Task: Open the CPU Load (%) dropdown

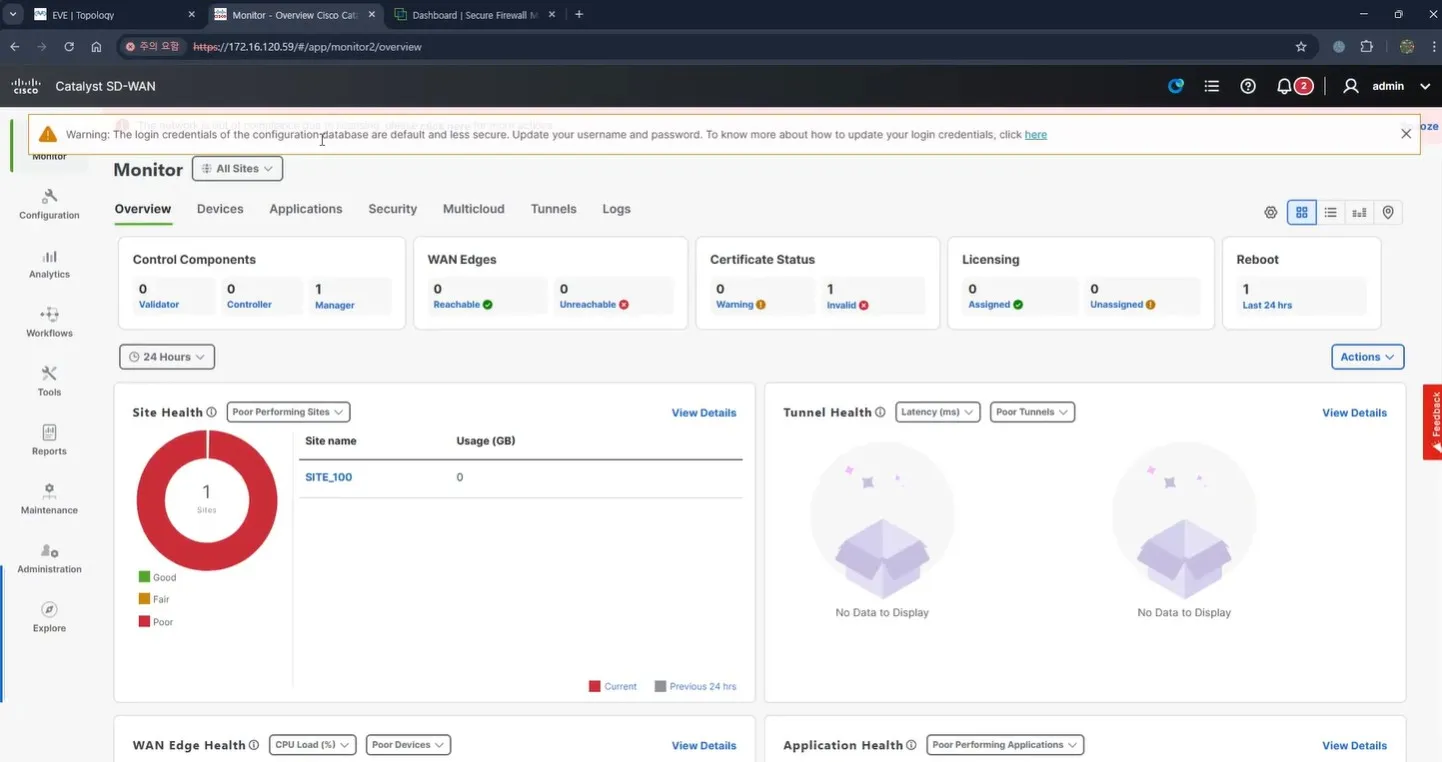Action: [x=313, y=745]
